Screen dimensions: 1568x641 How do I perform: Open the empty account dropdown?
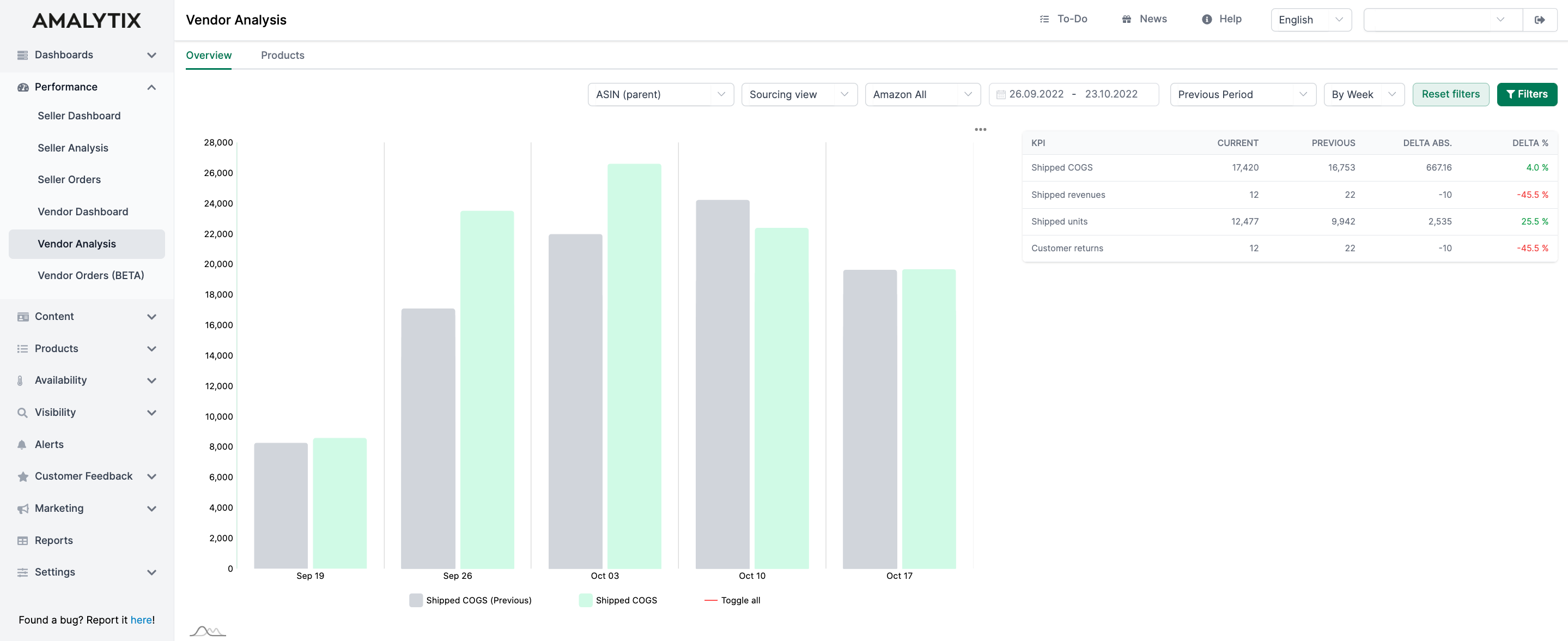[1442, 20]
